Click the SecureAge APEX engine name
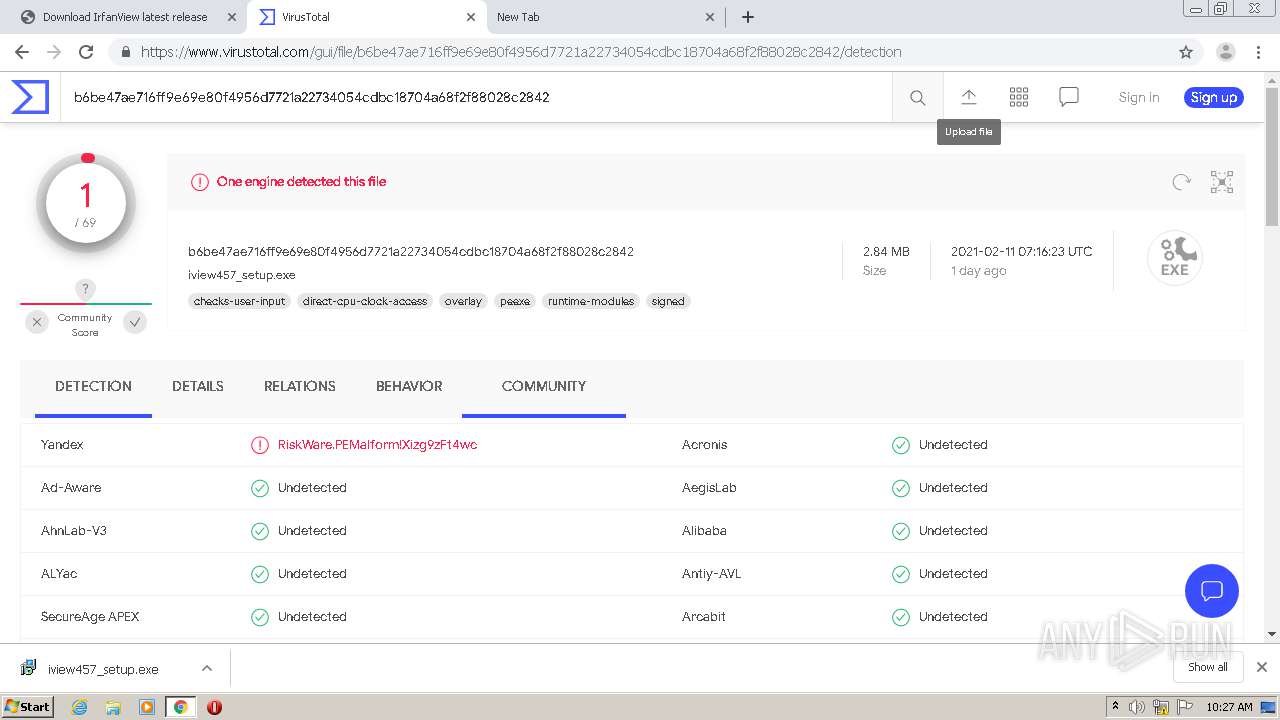1280x720 pixels. coord(90,617)
